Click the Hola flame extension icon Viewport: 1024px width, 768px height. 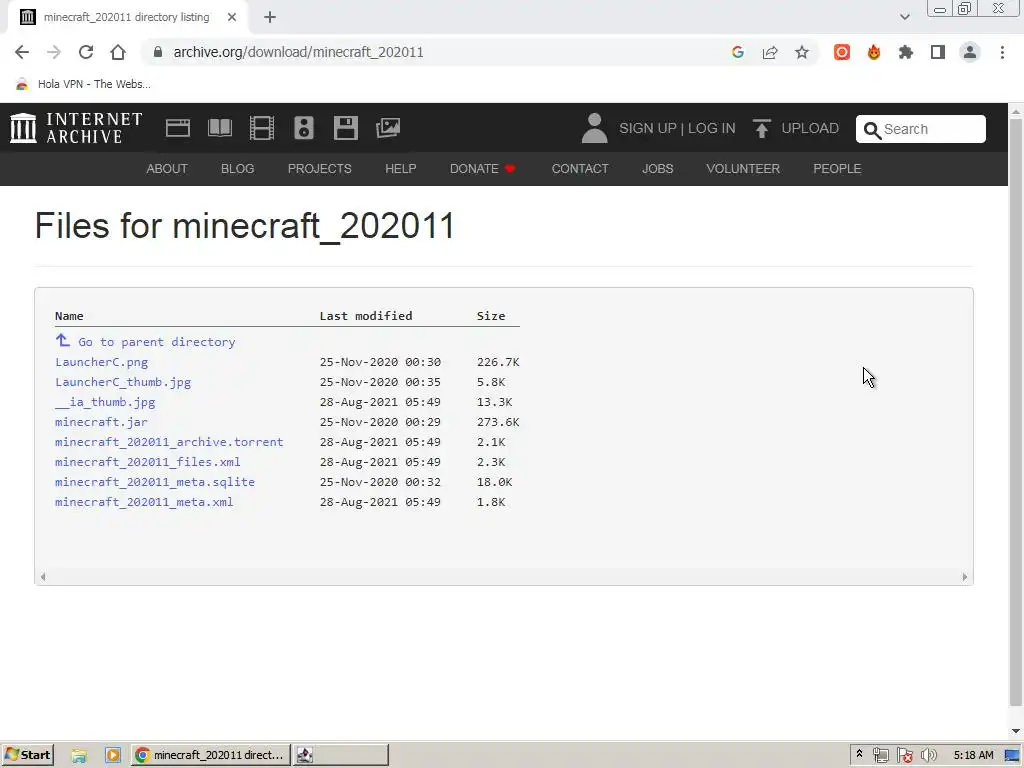click(874, 52)
